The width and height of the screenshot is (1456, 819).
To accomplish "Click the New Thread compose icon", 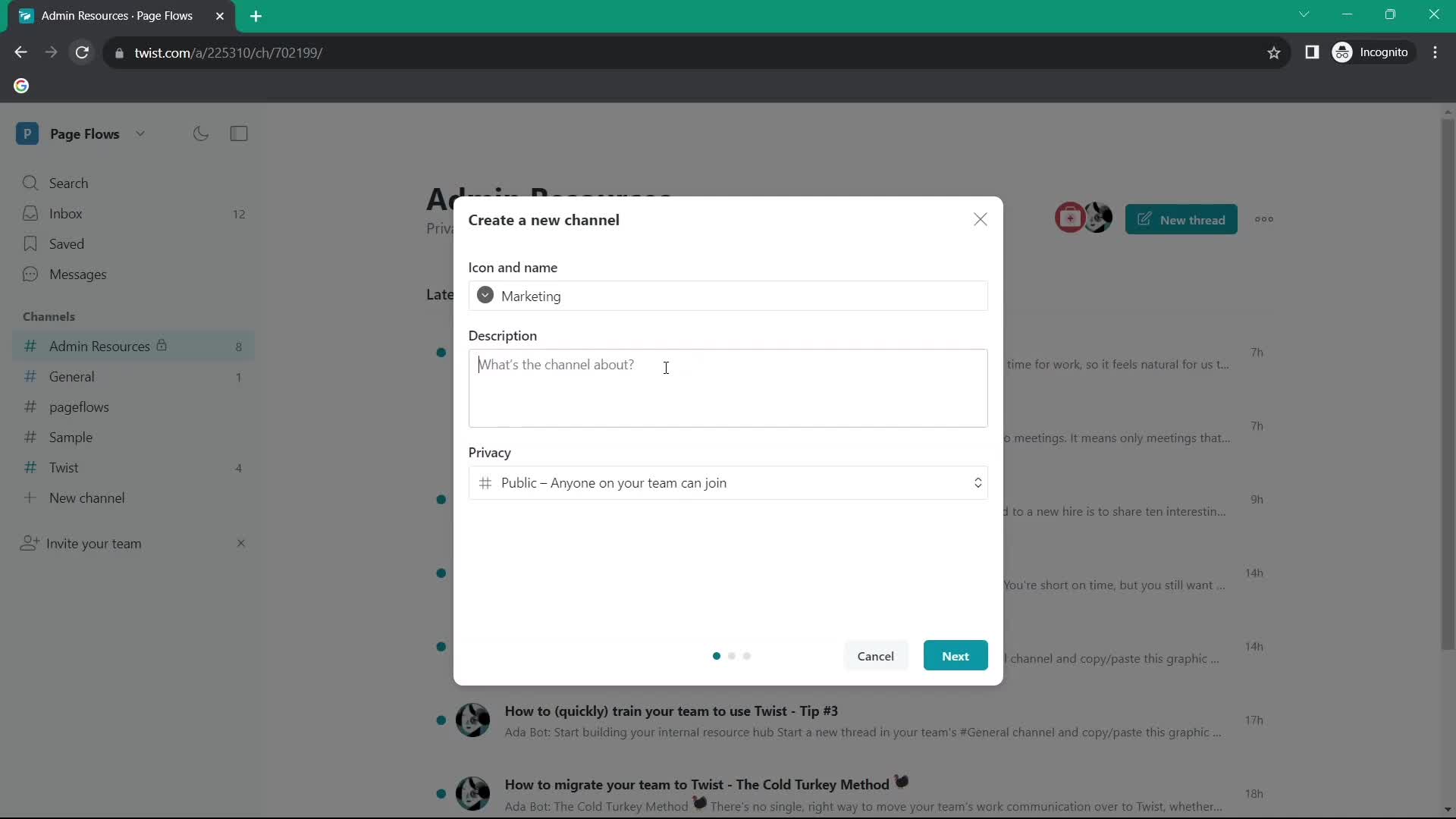I will pyautogui.click(x=1142, y=219).
